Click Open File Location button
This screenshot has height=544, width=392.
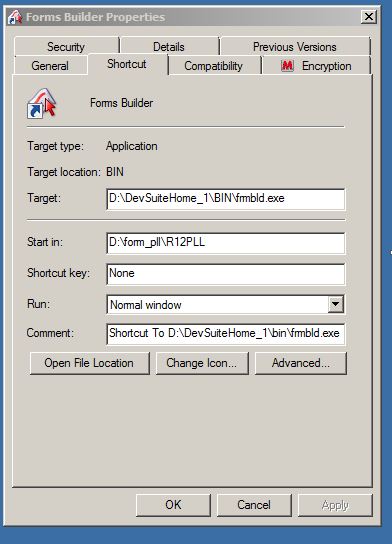point(90,363)
